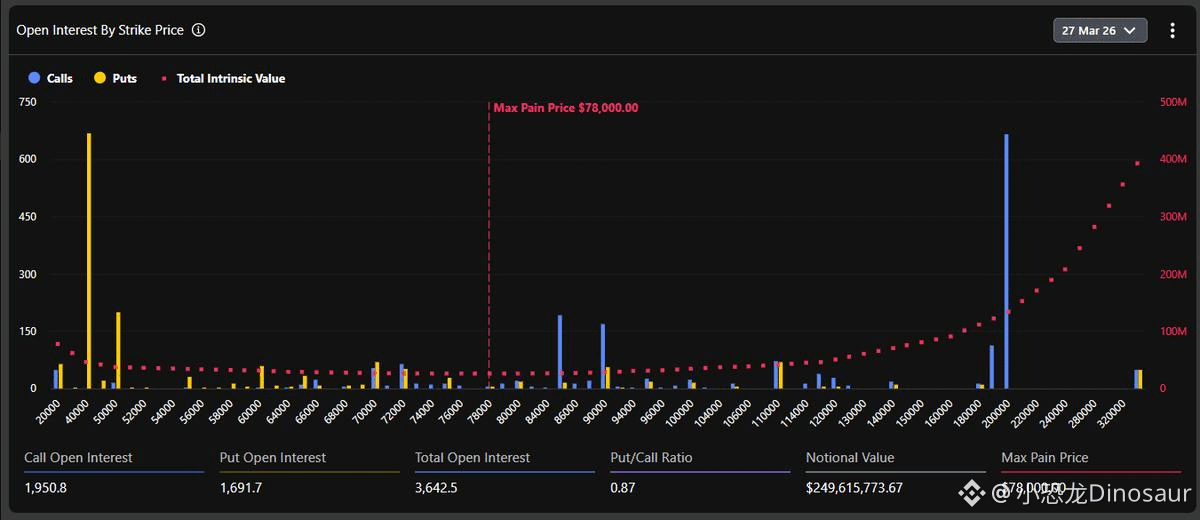Select the Total Open Interest label
Screen dimensions: 1200x520
[x=474, y=458]
